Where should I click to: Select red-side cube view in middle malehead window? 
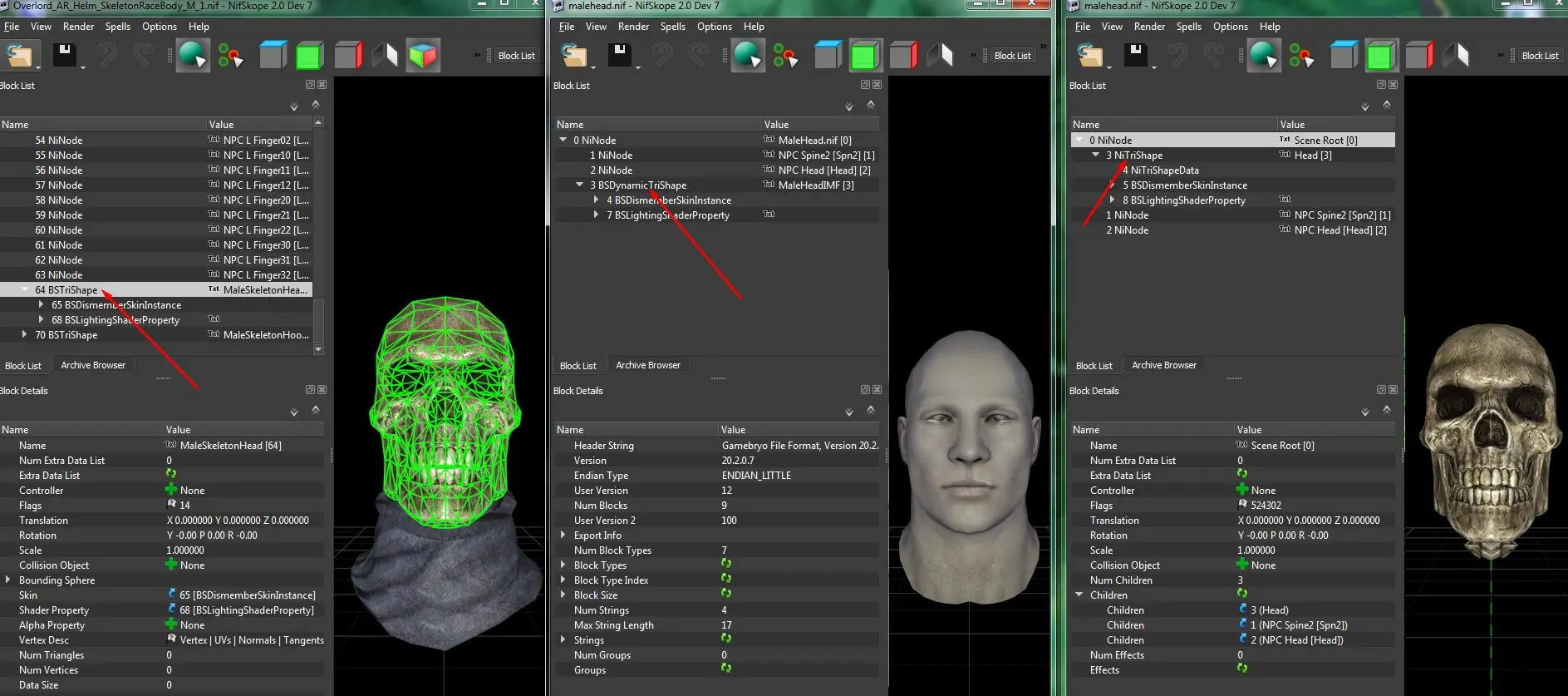[903, 56]
